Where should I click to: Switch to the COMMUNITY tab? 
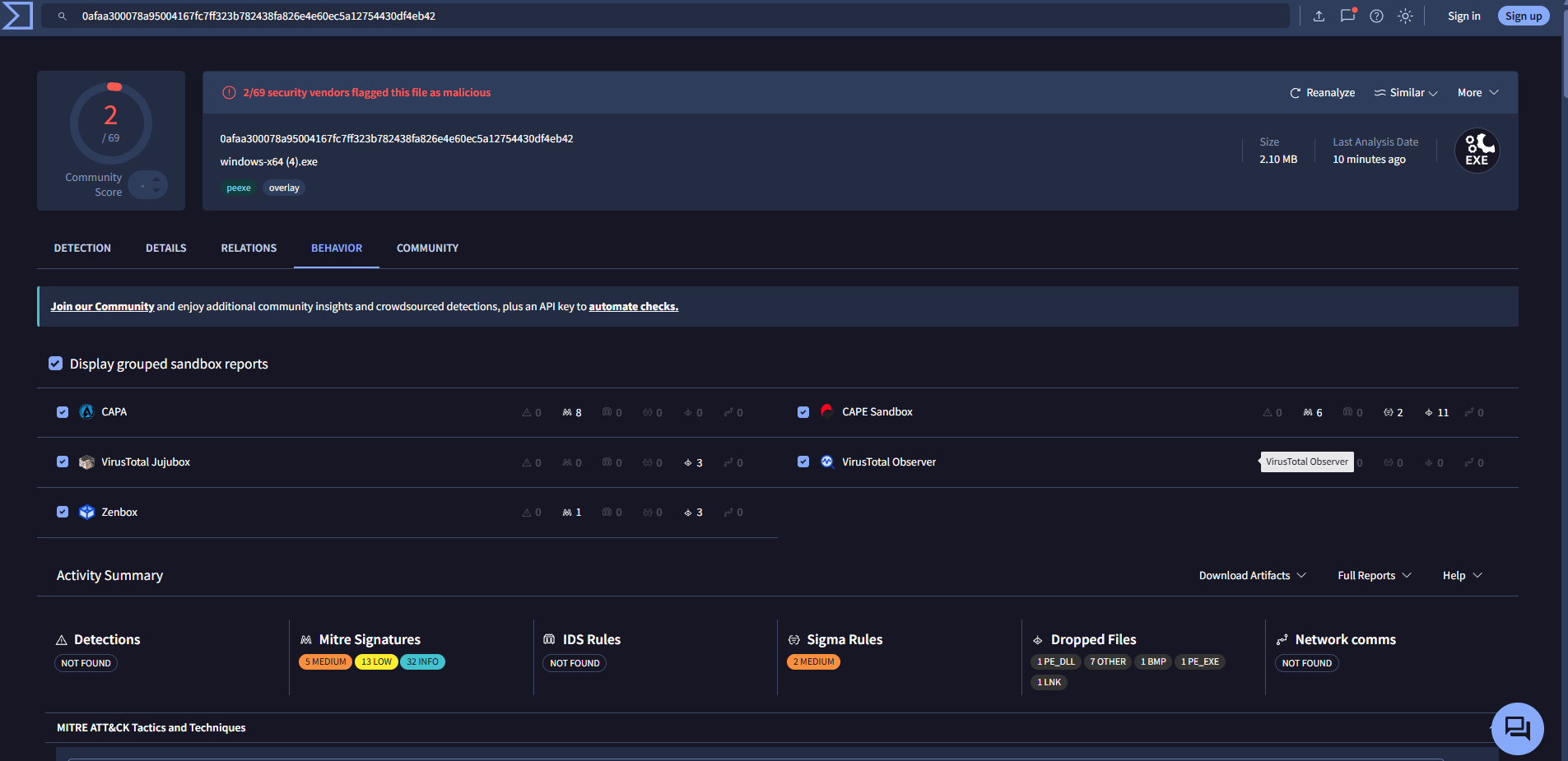(427, 248)
